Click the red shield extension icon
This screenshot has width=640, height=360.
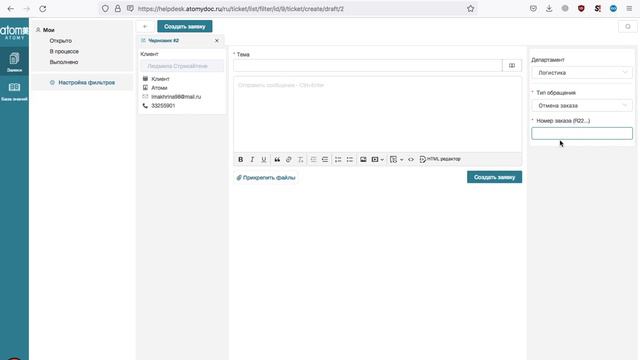point(581,9)
